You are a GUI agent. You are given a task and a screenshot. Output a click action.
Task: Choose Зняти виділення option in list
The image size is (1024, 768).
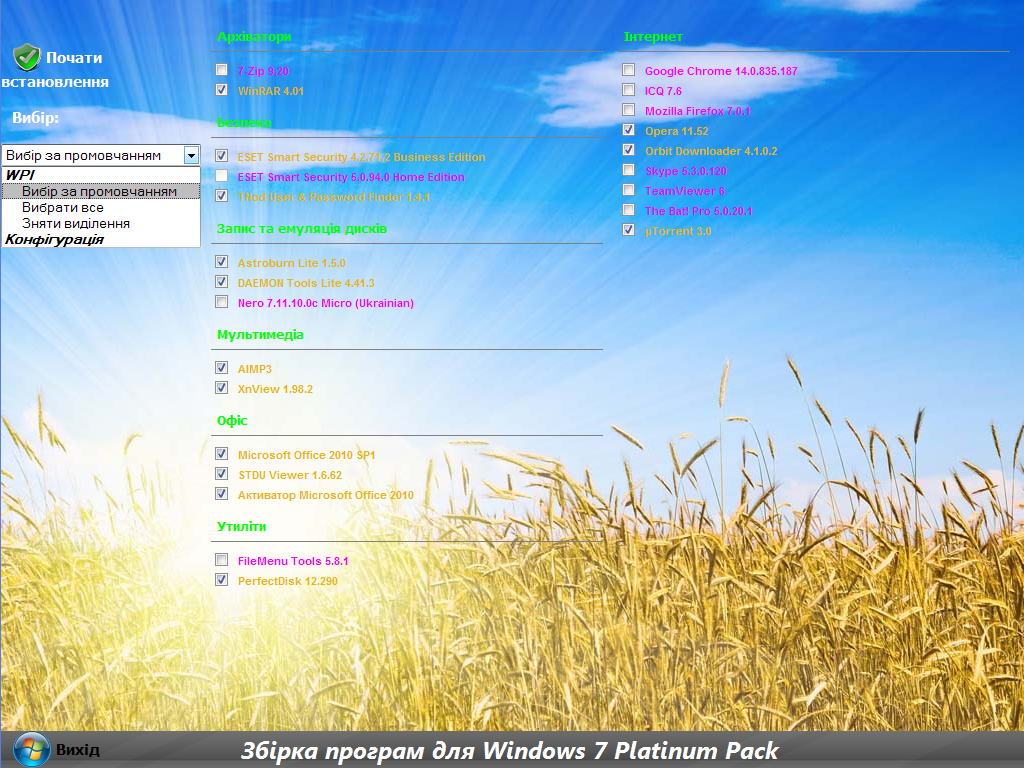[76, 223]
